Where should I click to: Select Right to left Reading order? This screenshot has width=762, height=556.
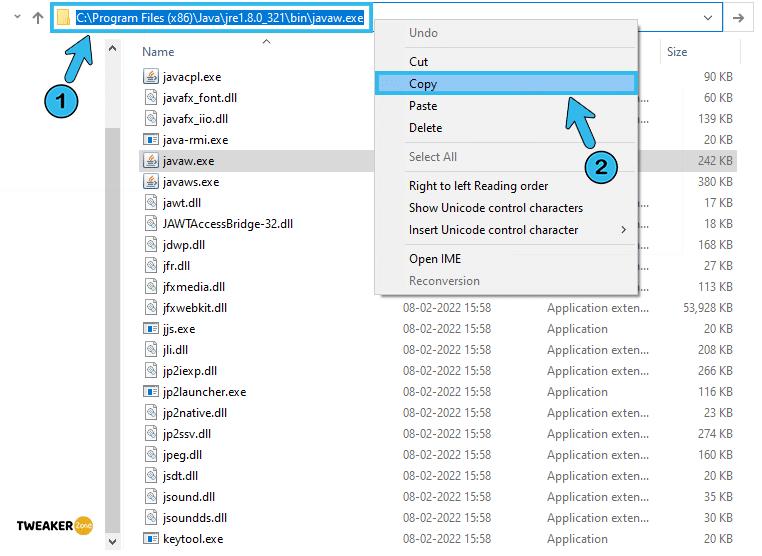tap(505, 186)
